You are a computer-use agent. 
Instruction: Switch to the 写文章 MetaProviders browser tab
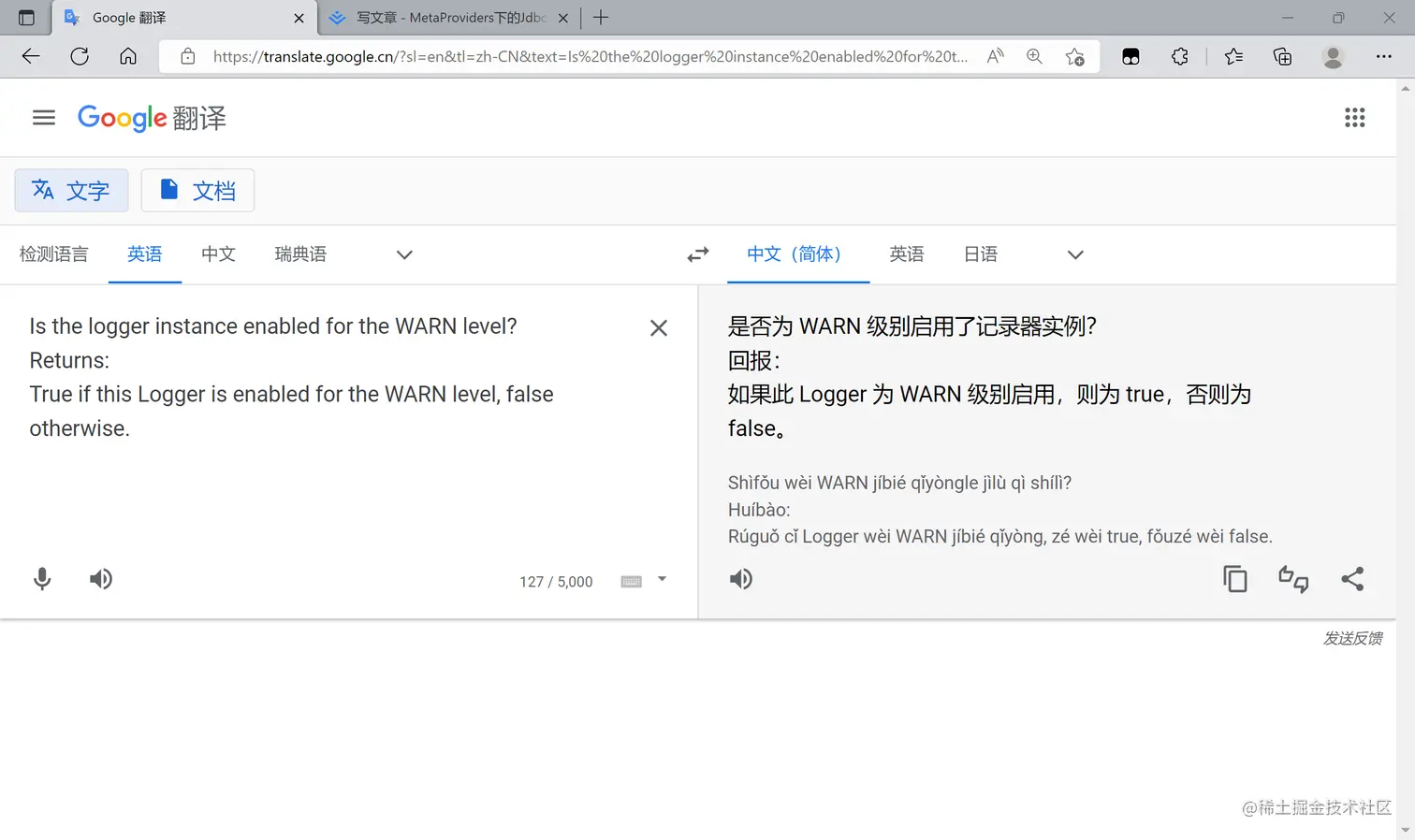tap(449, 18)
